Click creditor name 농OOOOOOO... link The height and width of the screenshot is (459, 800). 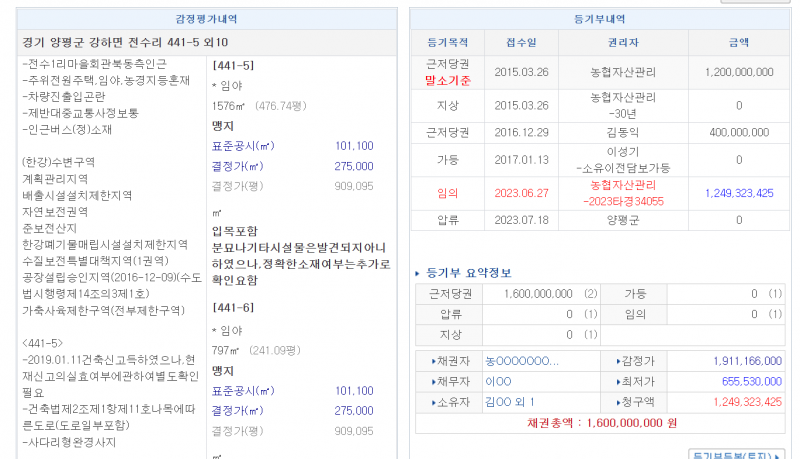point(522,361)
